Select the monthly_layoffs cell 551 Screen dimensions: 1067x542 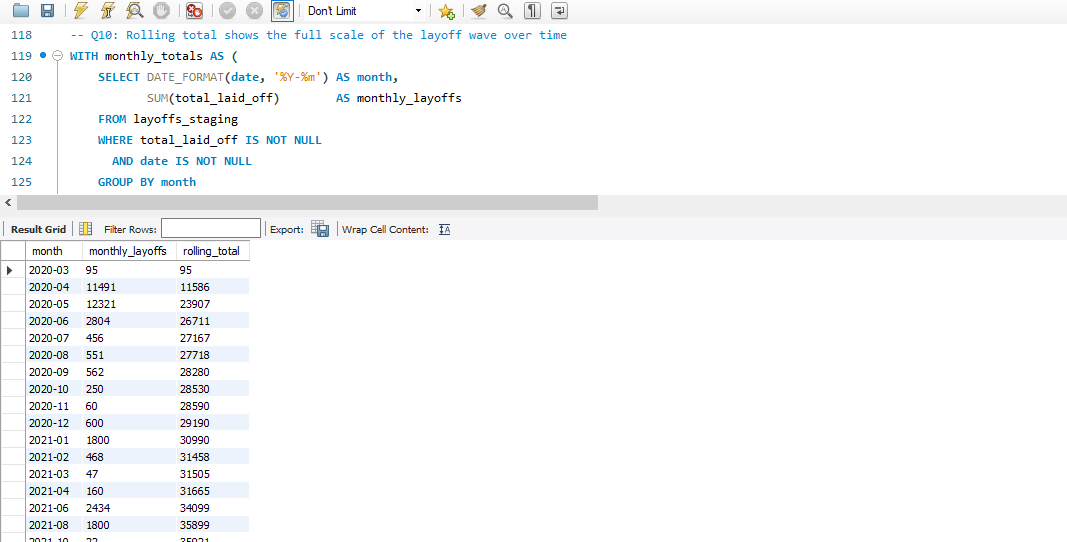pyautogui.click(x=129, y=355)
